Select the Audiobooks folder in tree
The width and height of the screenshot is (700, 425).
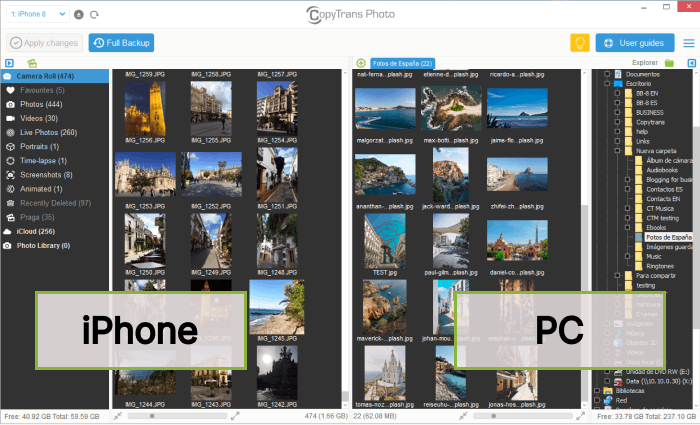click(662, 170)
